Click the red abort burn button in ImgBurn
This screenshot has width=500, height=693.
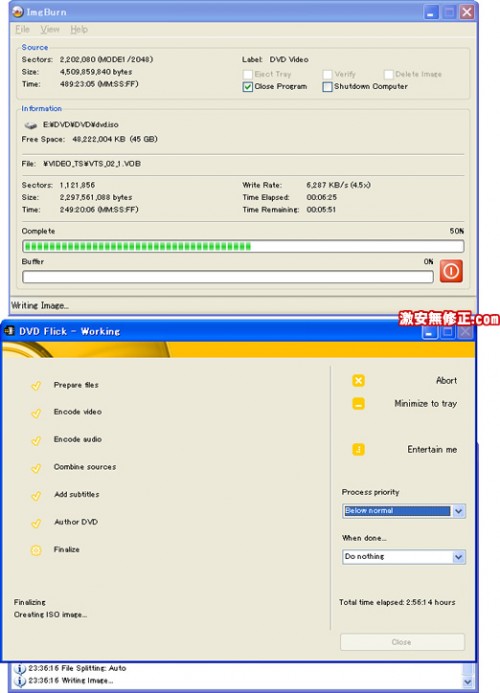pos(451,270)
